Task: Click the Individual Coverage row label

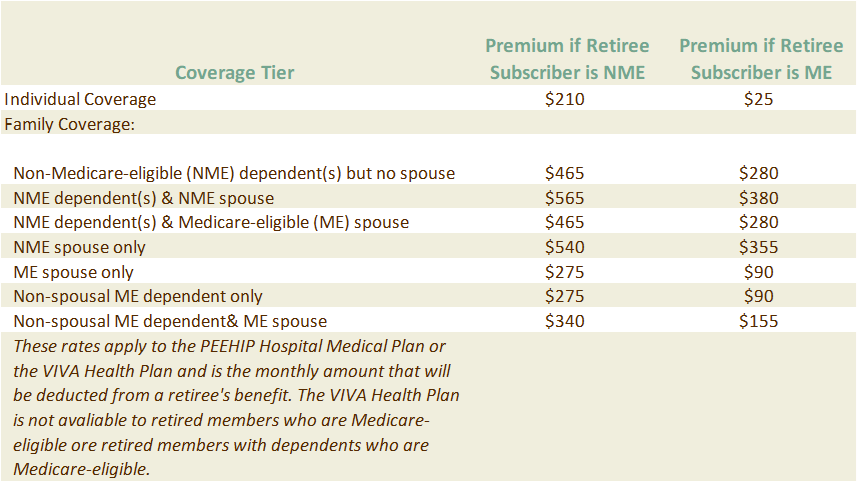Action: tap(80, 99)
